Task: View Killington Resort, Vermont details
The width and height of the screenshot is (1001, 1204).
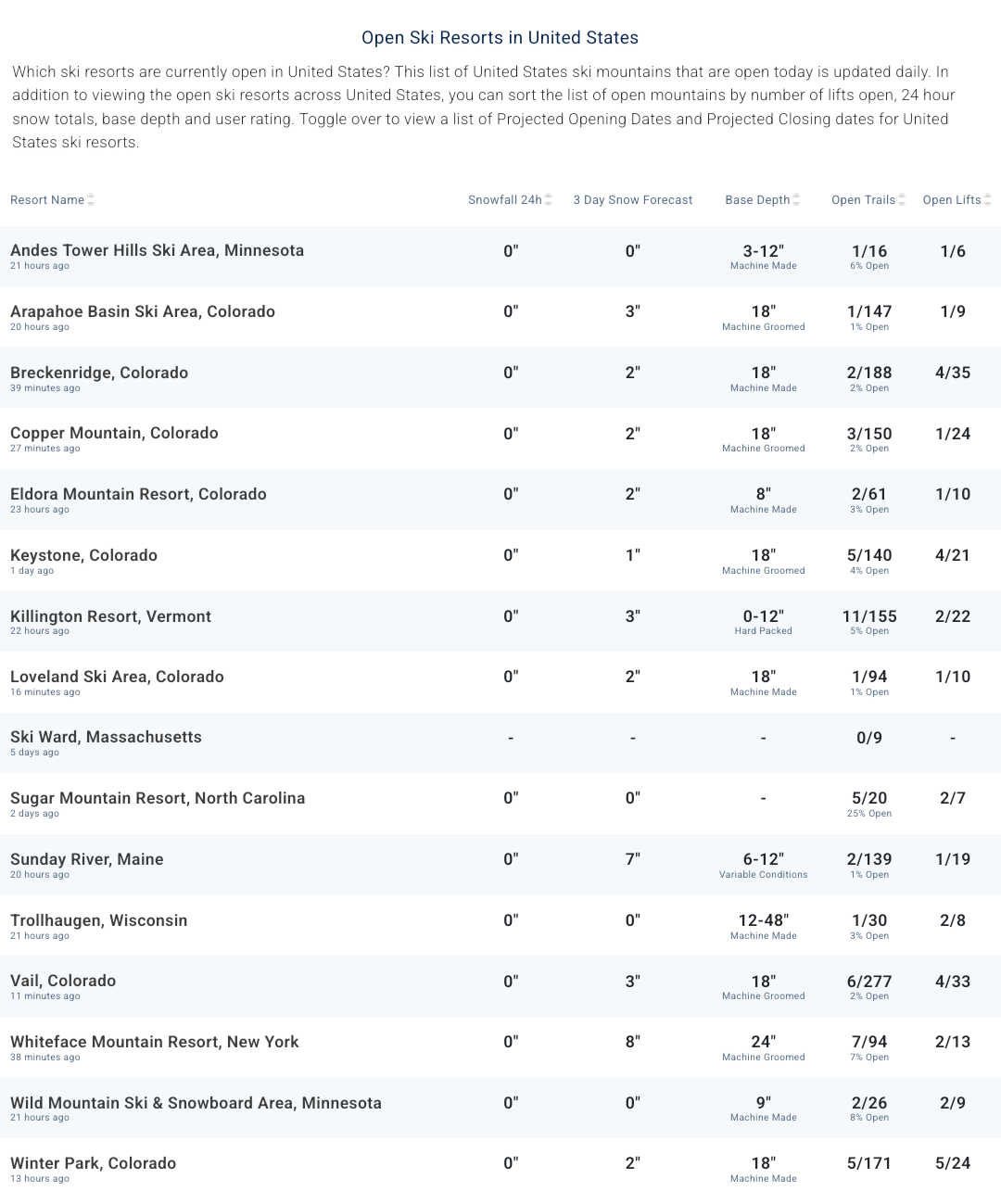Action: point(110,616)
